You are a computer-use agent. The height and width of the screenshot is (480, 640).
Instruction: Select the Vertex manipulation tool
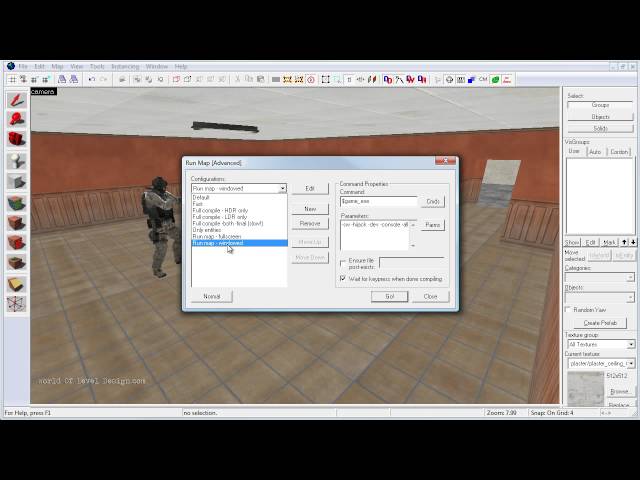(x=16, y=304)
